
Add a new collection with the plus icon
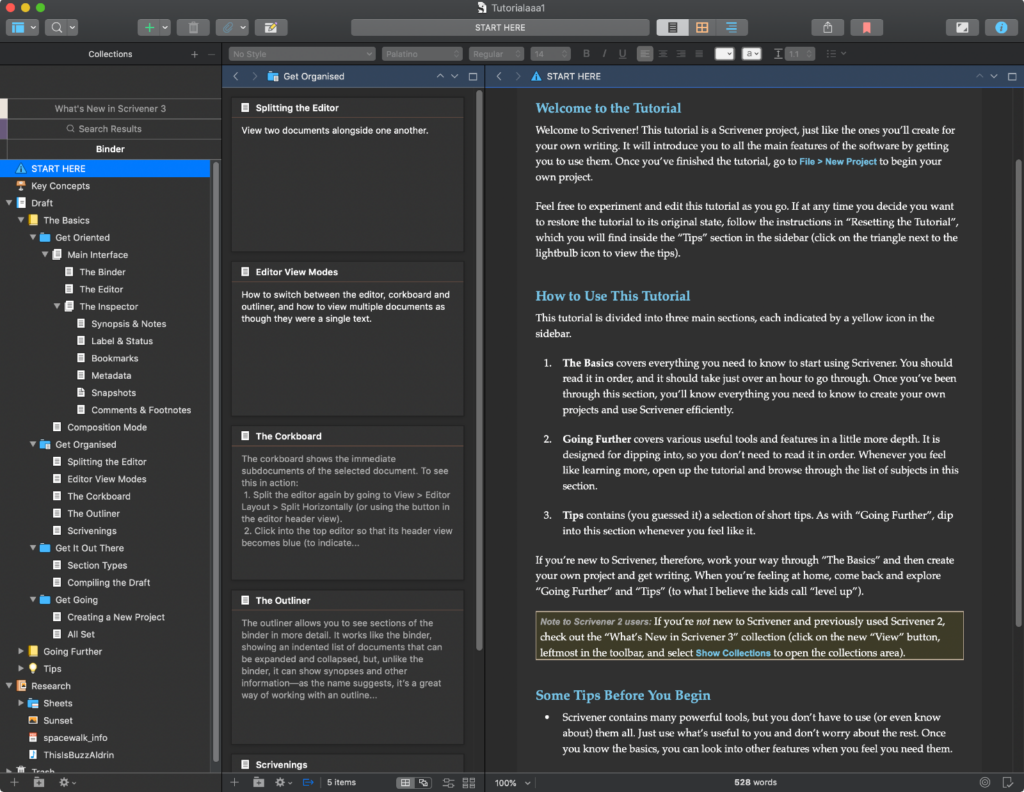point(195,54)
